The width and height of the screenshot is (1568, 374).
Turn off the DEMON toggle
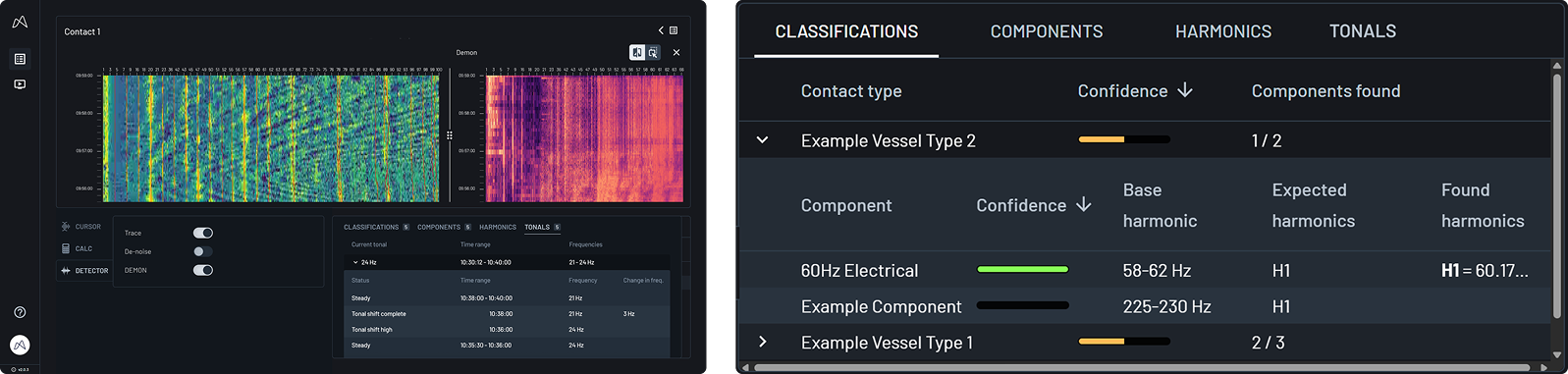(203, 270)
